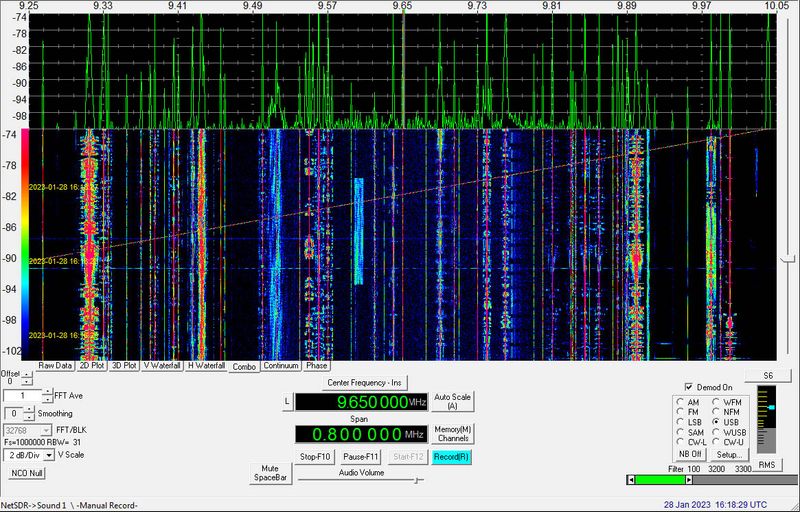
Task: Click the '28 Jan 2023 16:18:29 UTC' timestamp
Action: tap(715, 505)
